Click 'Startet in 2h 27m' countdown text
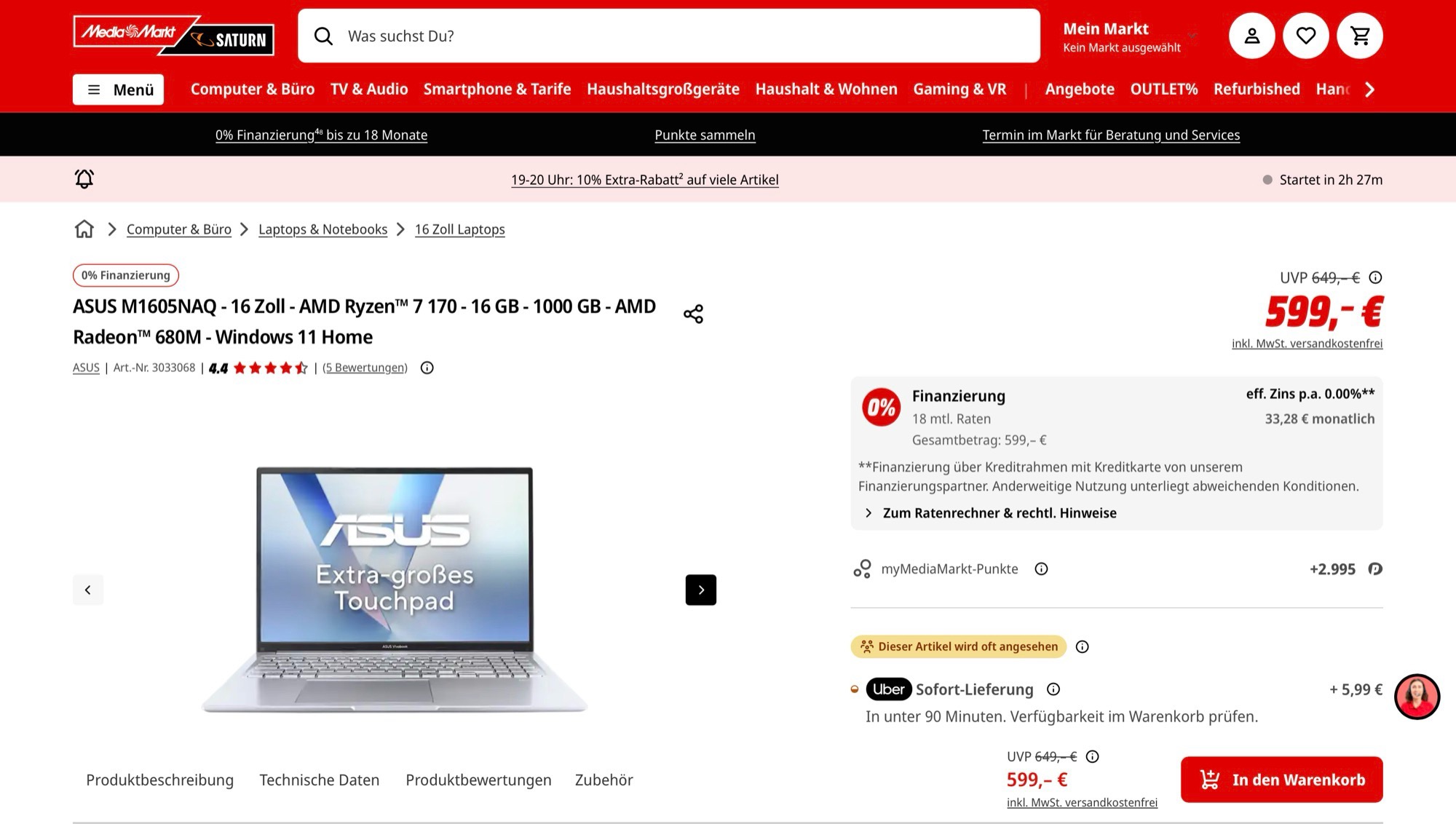 coord(1331,180)
